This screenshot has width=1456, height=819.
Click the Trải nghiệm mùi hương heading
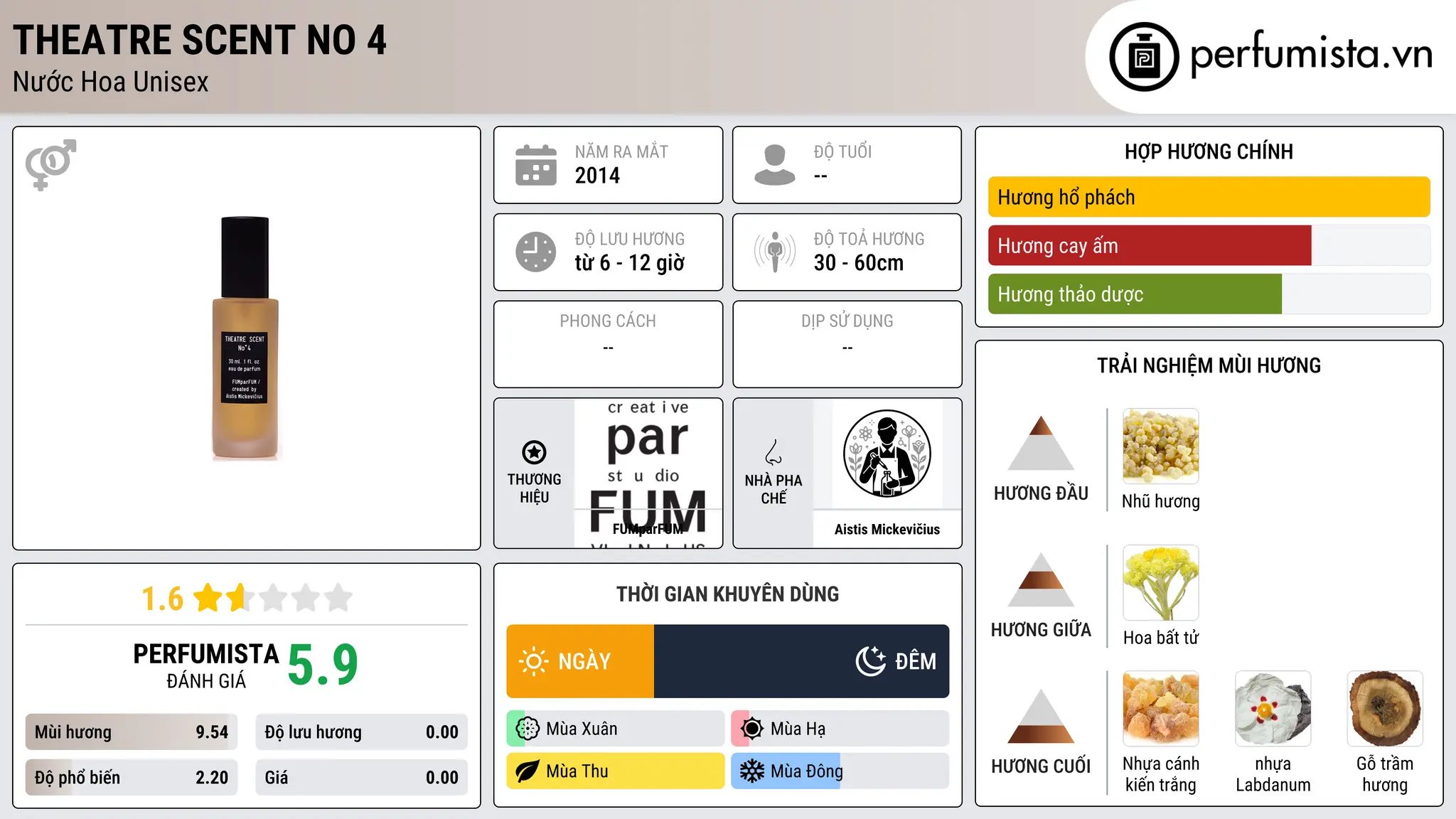(1209, 365)
